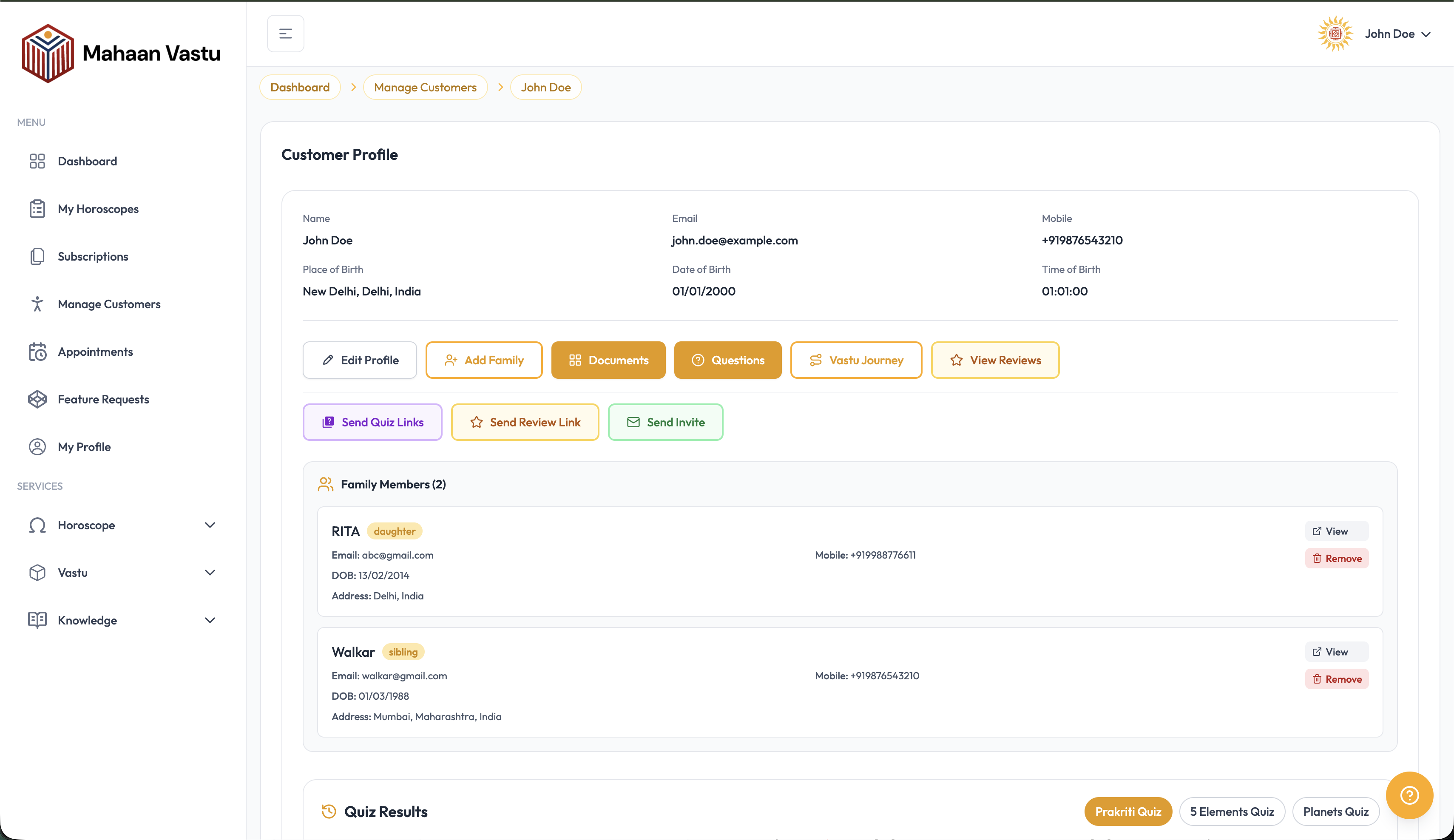Click the Quiz Results history clock icon
This screenshot has width=1454, height=840.
click(329, 811)
